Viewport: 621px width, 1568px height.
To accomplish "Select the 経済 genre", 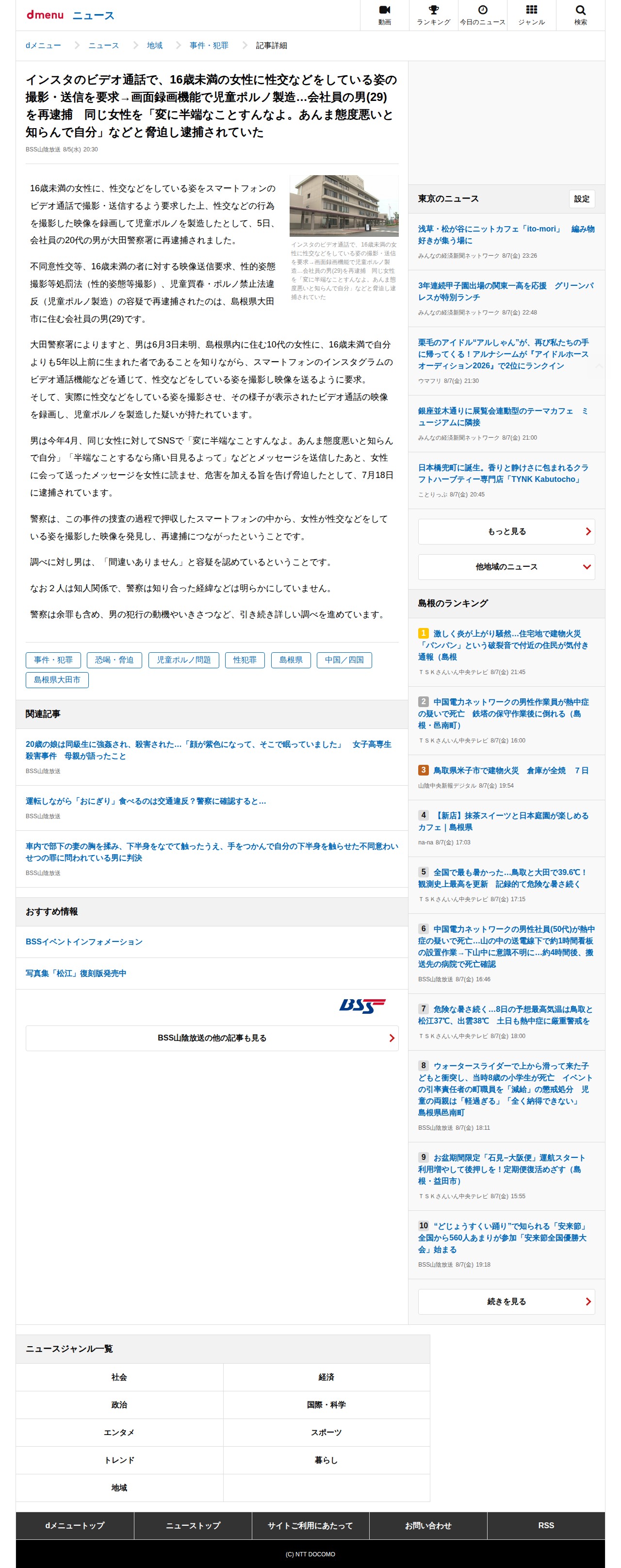I will pyautogui.click(x=327, y=1377).
